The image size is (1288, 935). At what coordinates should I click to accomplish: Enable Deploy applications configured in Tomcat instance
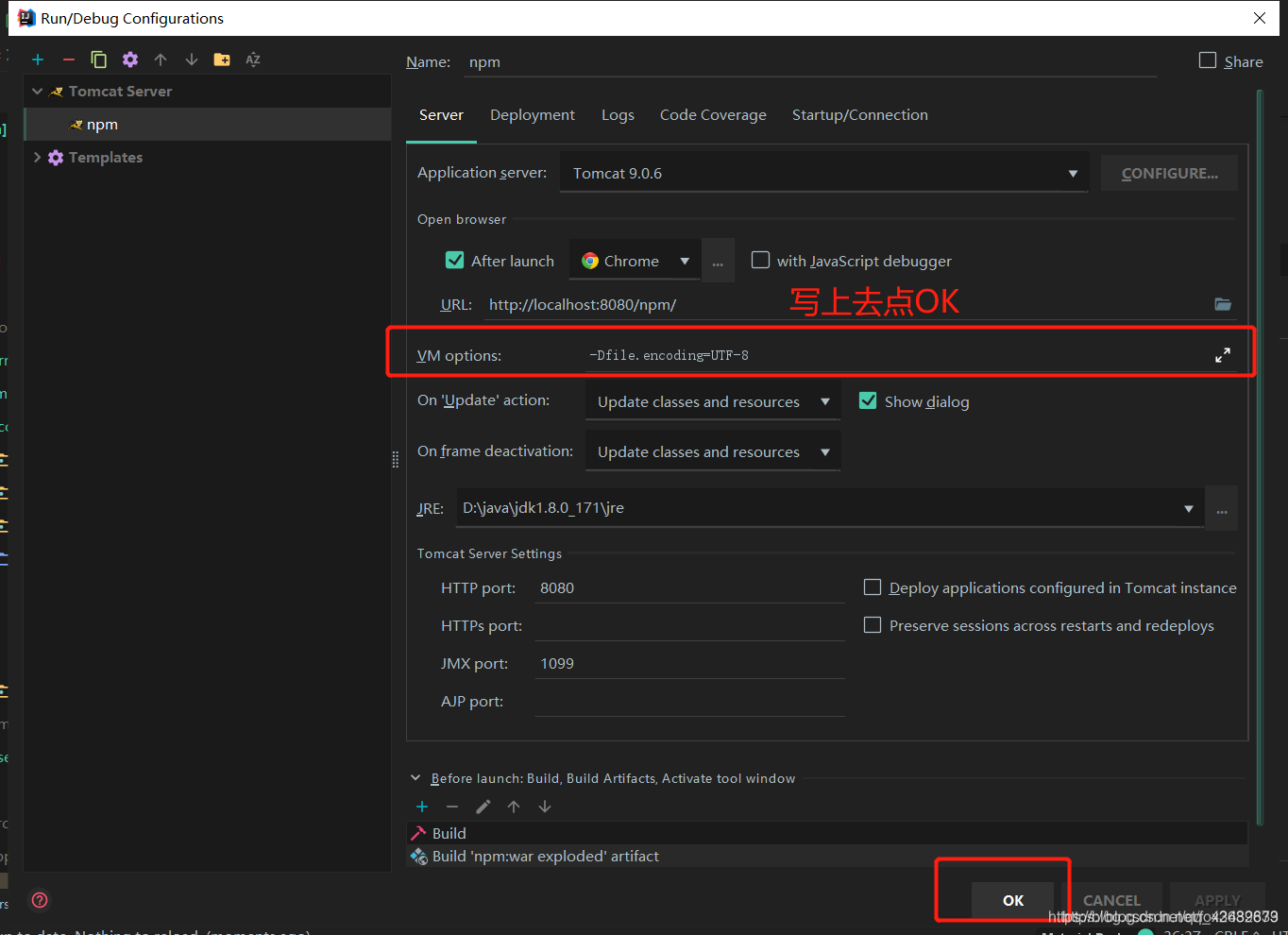[x=873, y=587]
